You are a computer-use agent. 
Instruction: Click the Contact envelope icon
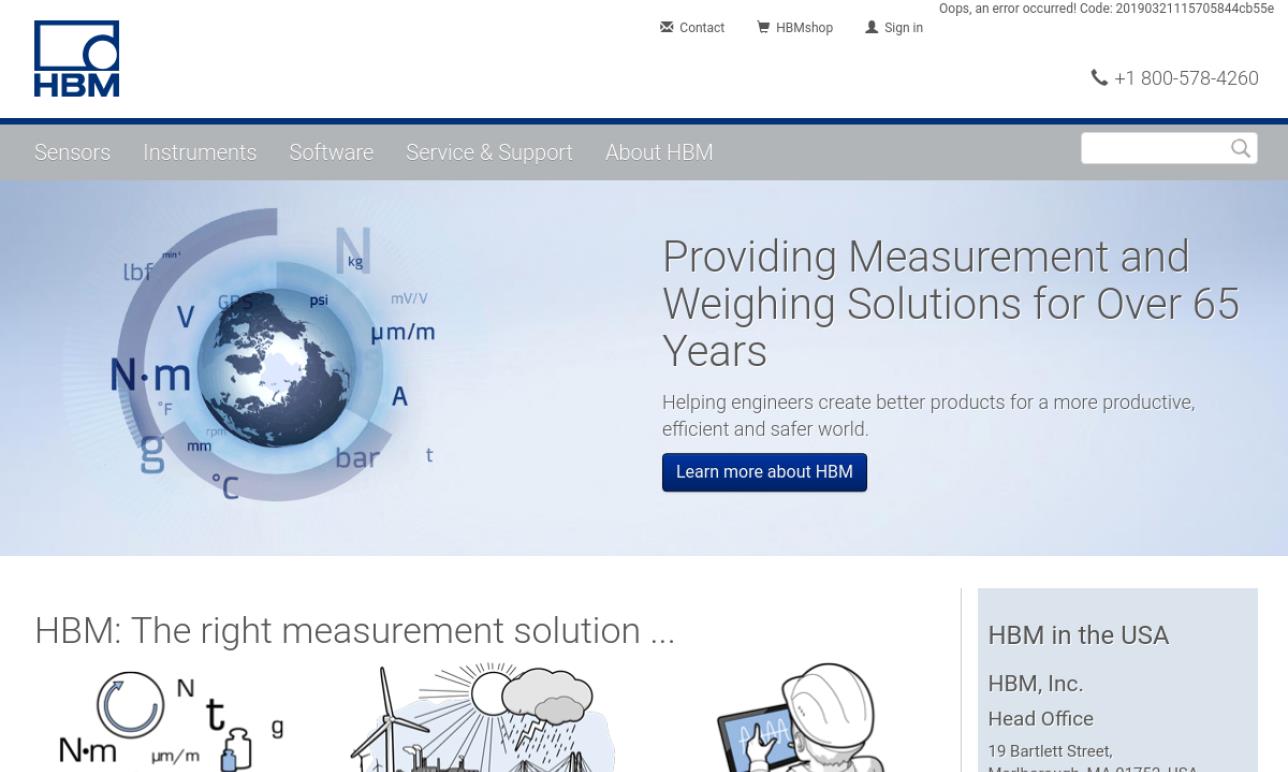(x=666, y=27)
